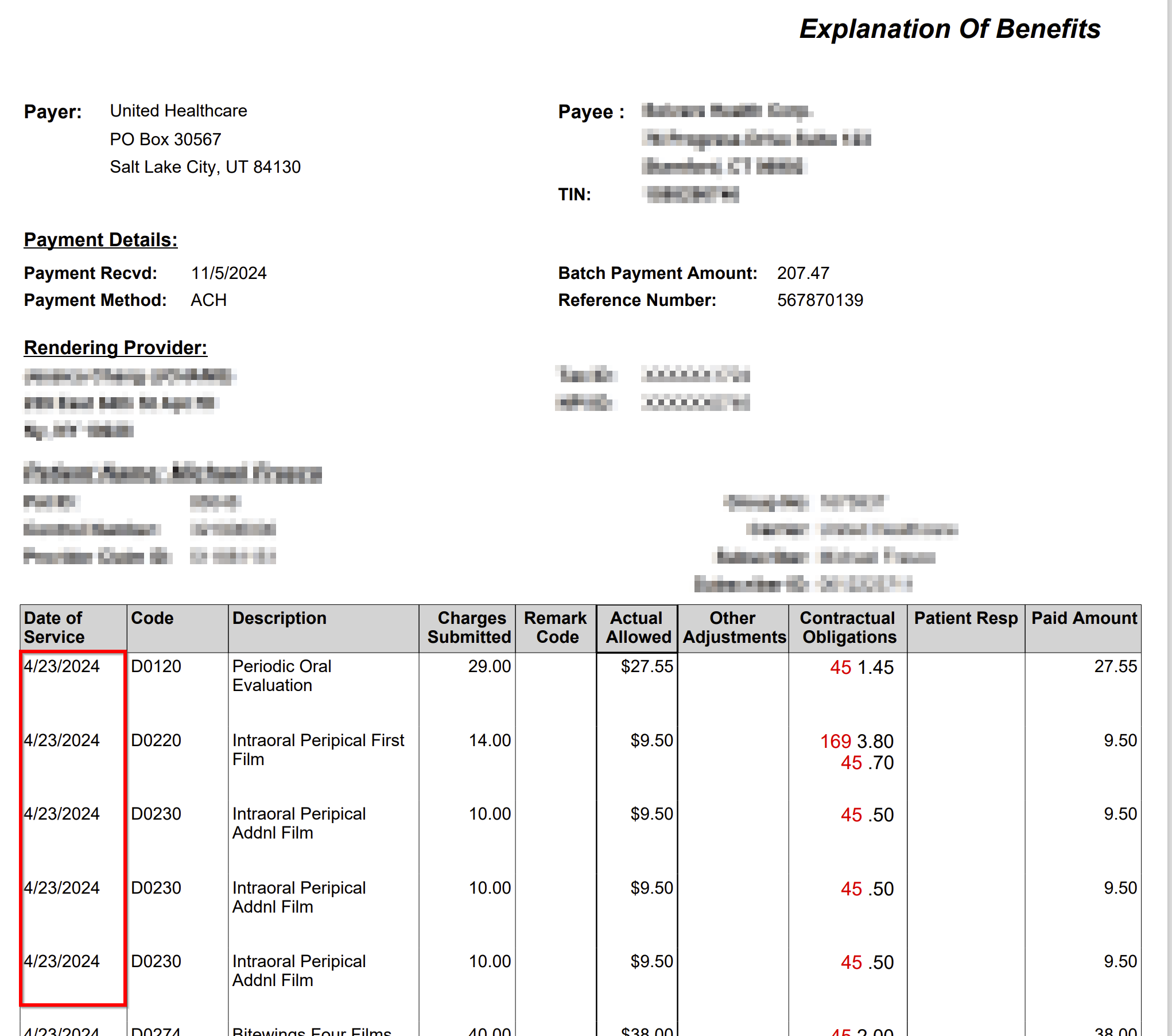Click the Intraoral Peripical First Film description

(317, 750)
